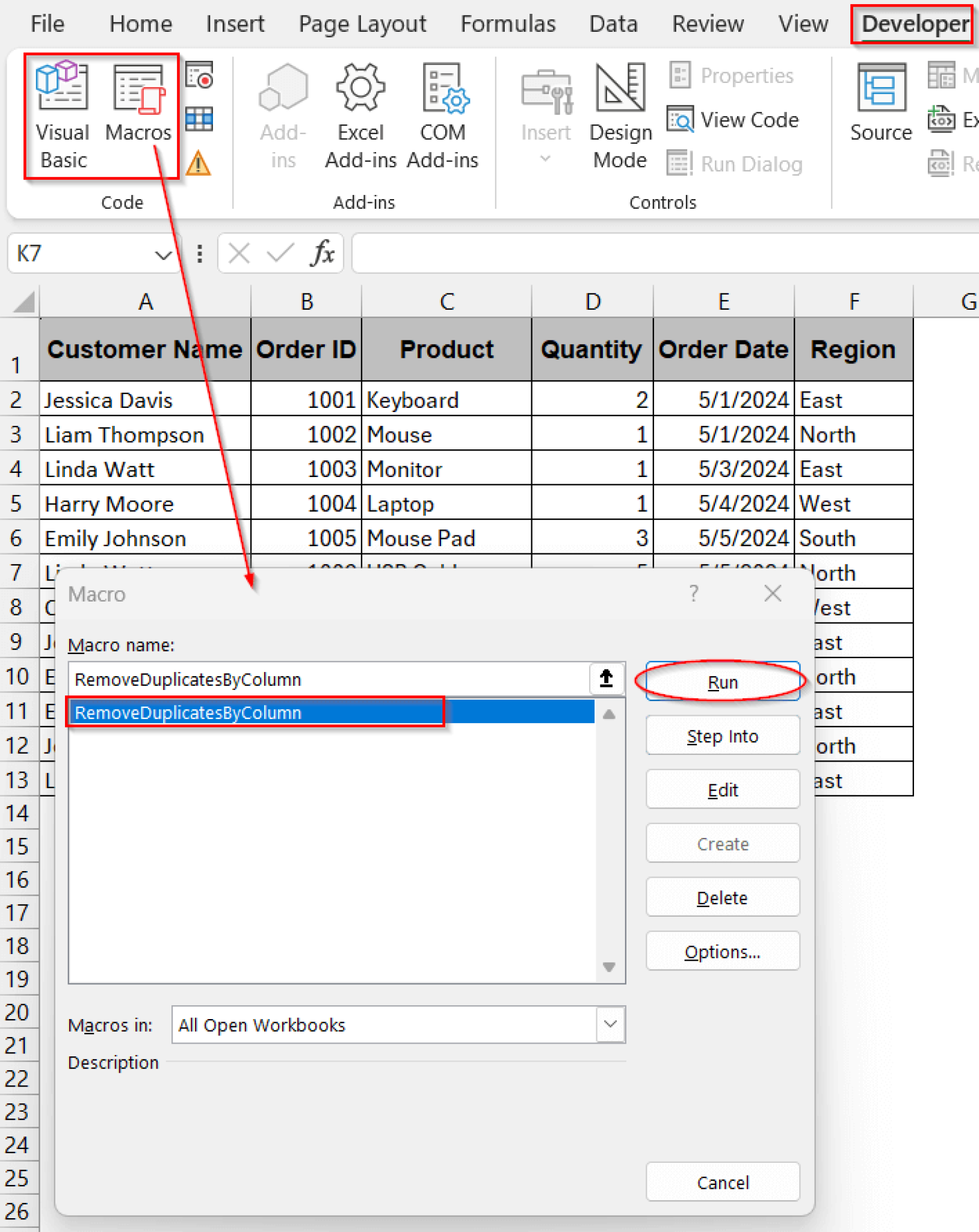
Task: Run the RemoveDuplicatesByColumn macro
Action: (722, 682)
